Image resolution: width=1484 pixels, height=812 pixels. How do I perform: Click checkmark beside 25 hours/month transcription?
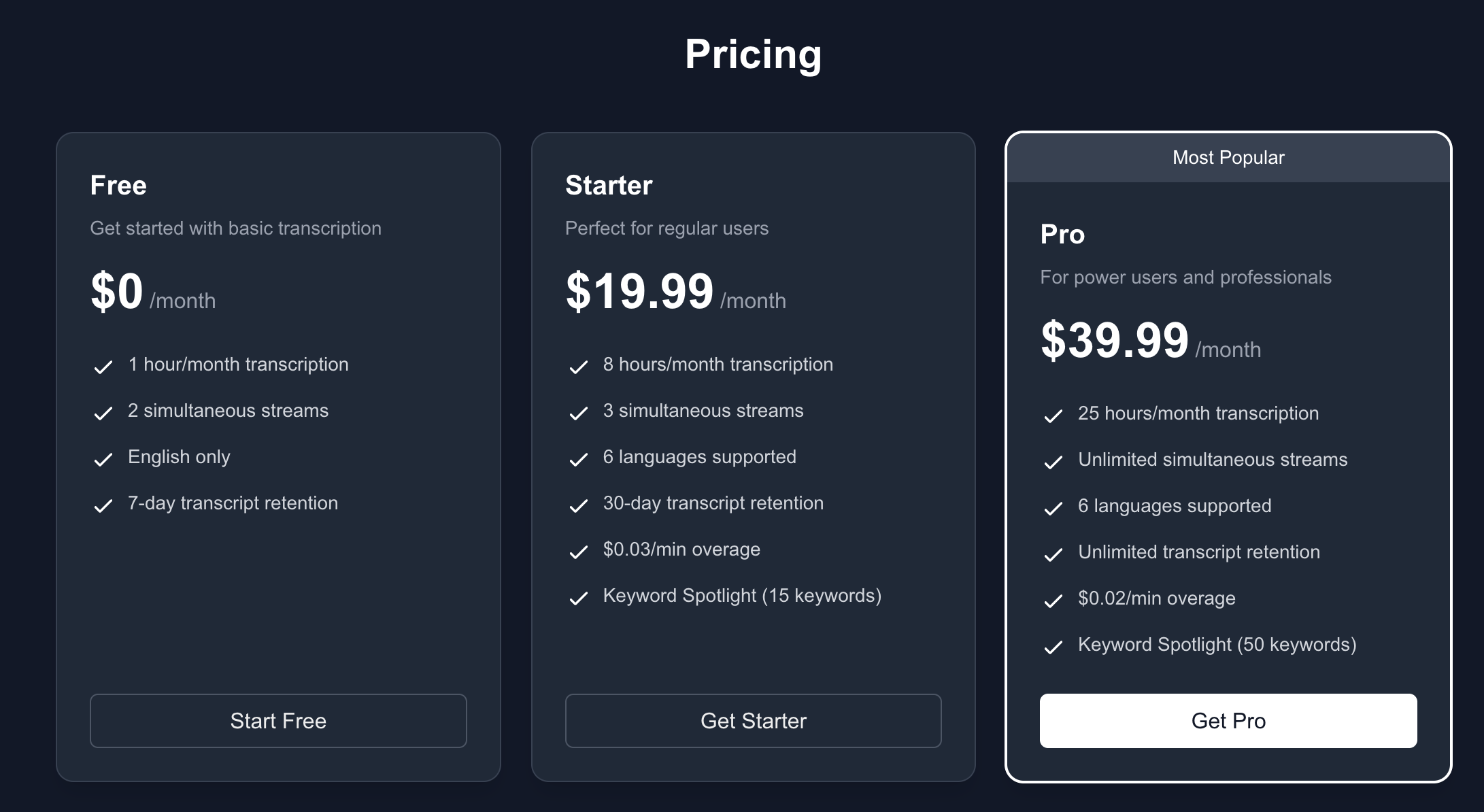click(1053, 416)
